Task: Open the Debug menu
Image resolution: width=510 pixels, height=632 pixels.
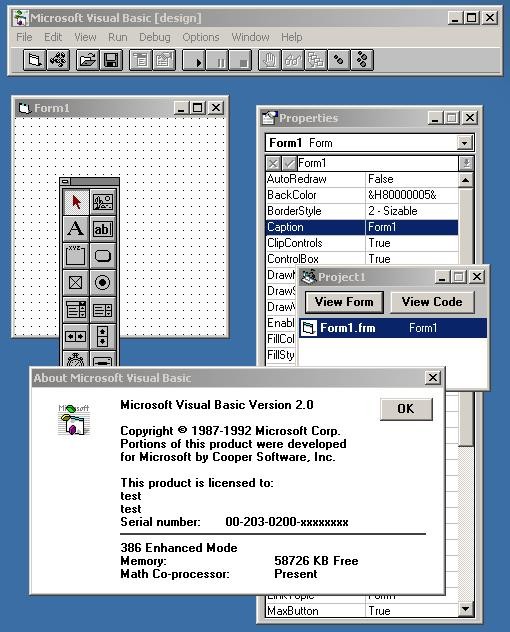Action: [154, 37]
